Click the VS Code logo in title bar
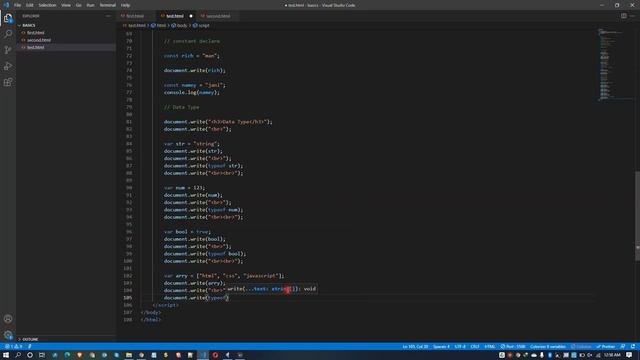This screenshot has width=640, height=360. point(6,5)
